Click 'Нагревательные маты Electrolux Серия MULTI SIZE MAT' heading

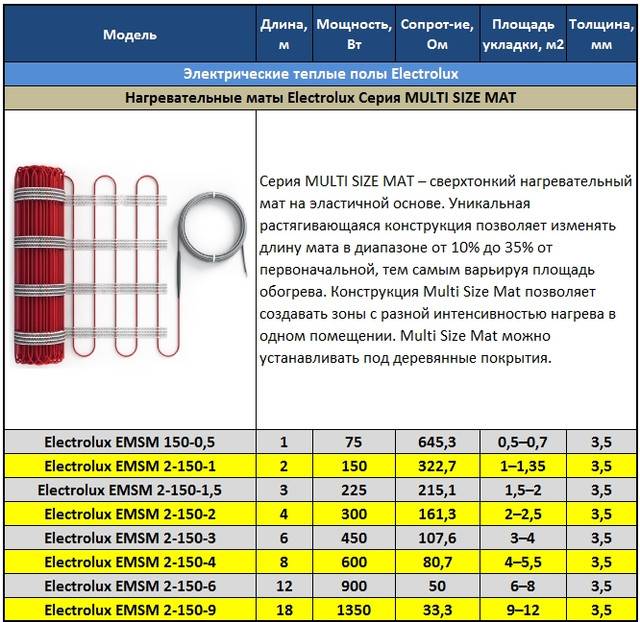click(320, 98)
